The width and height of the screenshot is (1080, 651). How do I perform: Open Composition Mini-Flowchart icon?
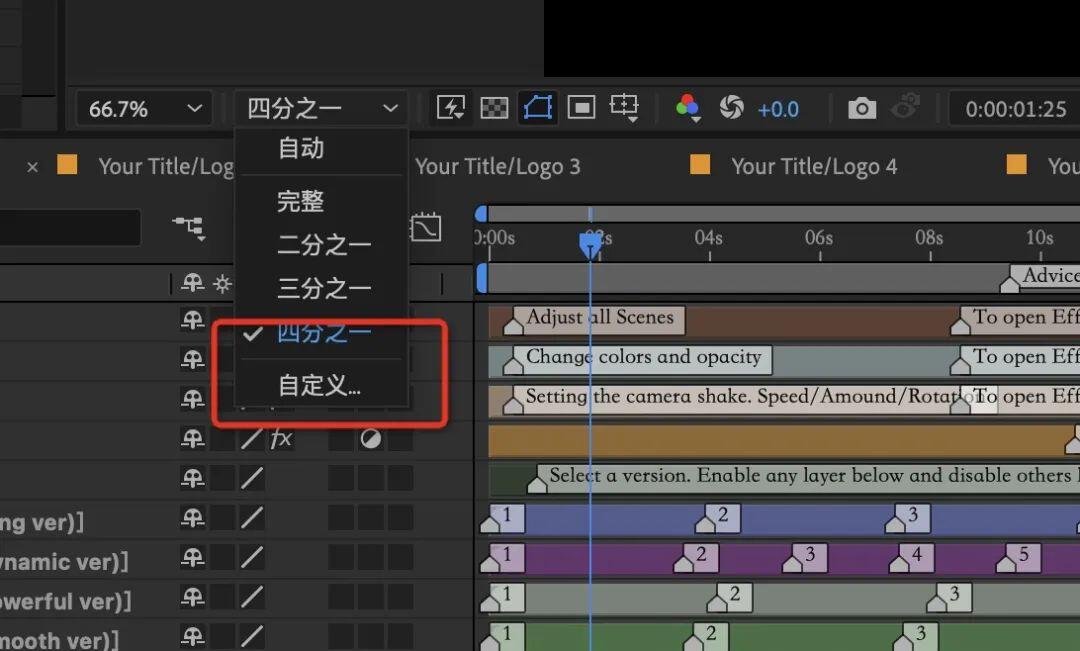(x=189, y=227)
